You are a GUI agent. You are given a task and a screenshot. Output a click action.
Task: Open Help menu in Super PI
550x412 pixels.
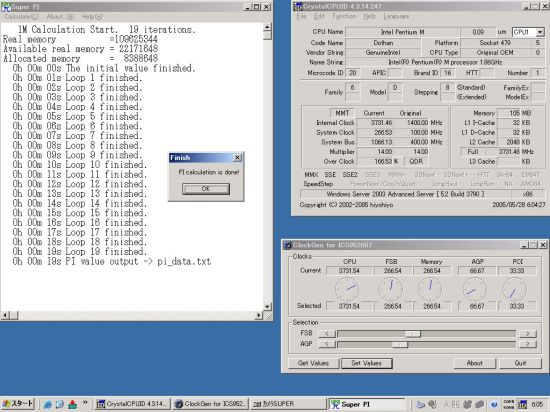(x=92, y=16)
